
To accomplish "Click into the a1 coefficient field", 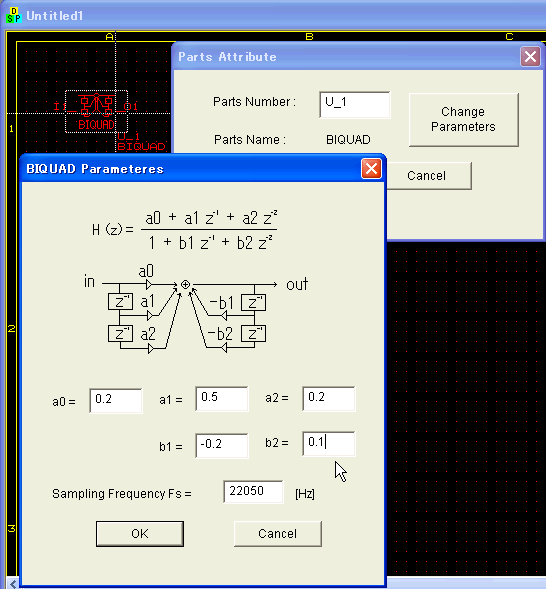I will click(222, 399).
